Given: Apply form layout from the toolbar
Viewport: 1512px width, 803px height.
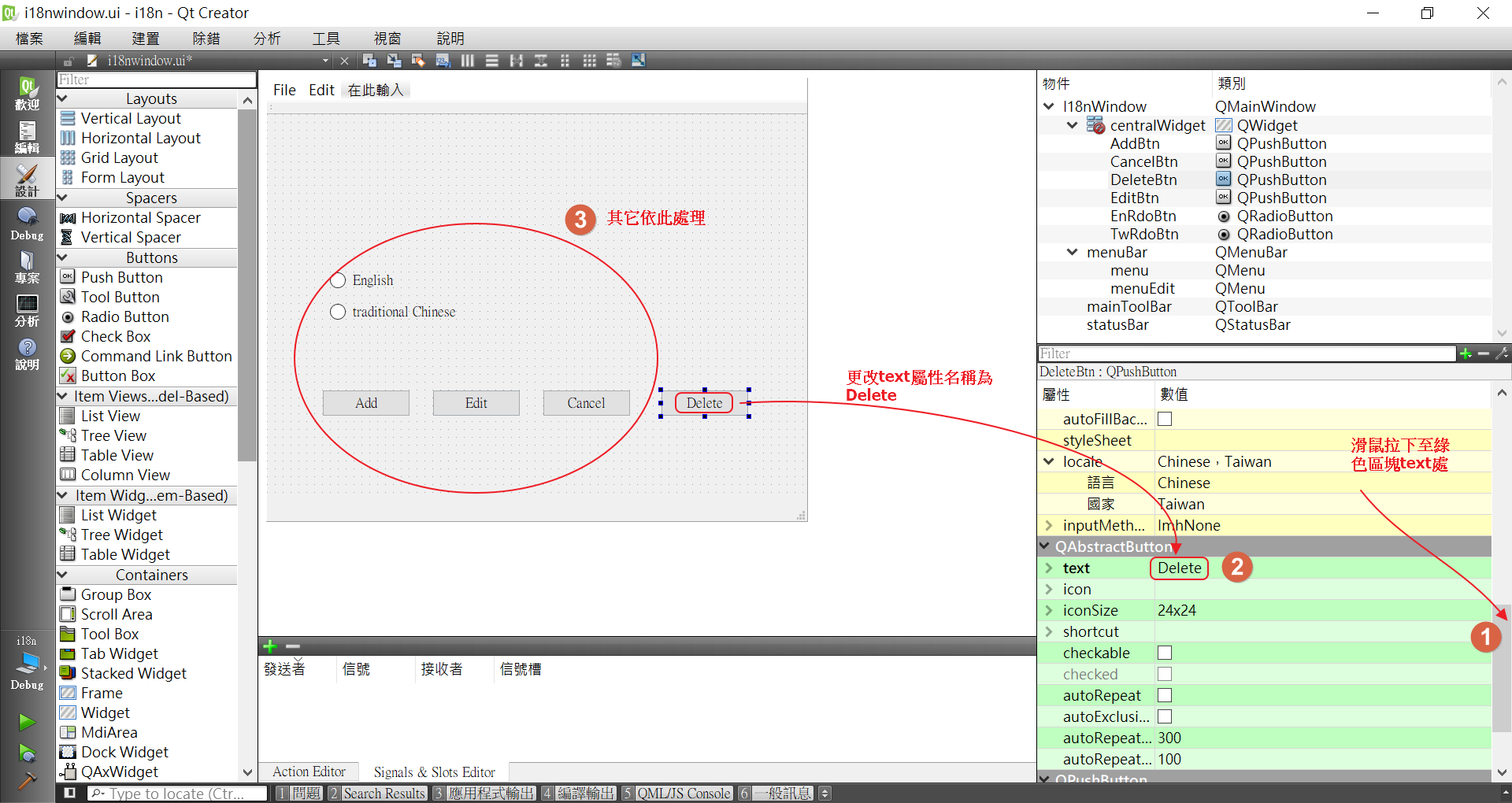Looking at the screenshot, I should pyautogui.click(x=565, y=61).
